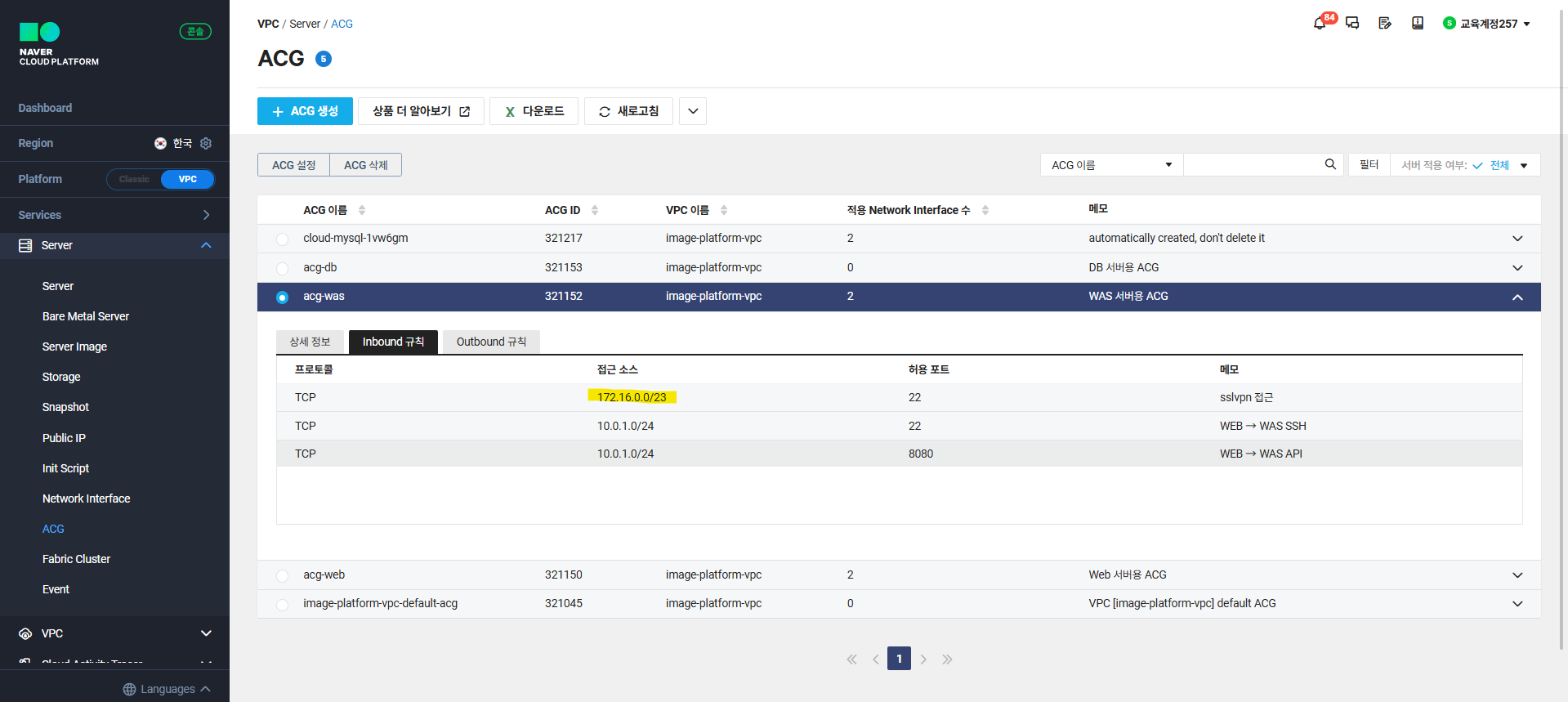This screenshot has height=702, width=1568.
Task: Click the ACG 삭제 button
Action: pos(365,165)
